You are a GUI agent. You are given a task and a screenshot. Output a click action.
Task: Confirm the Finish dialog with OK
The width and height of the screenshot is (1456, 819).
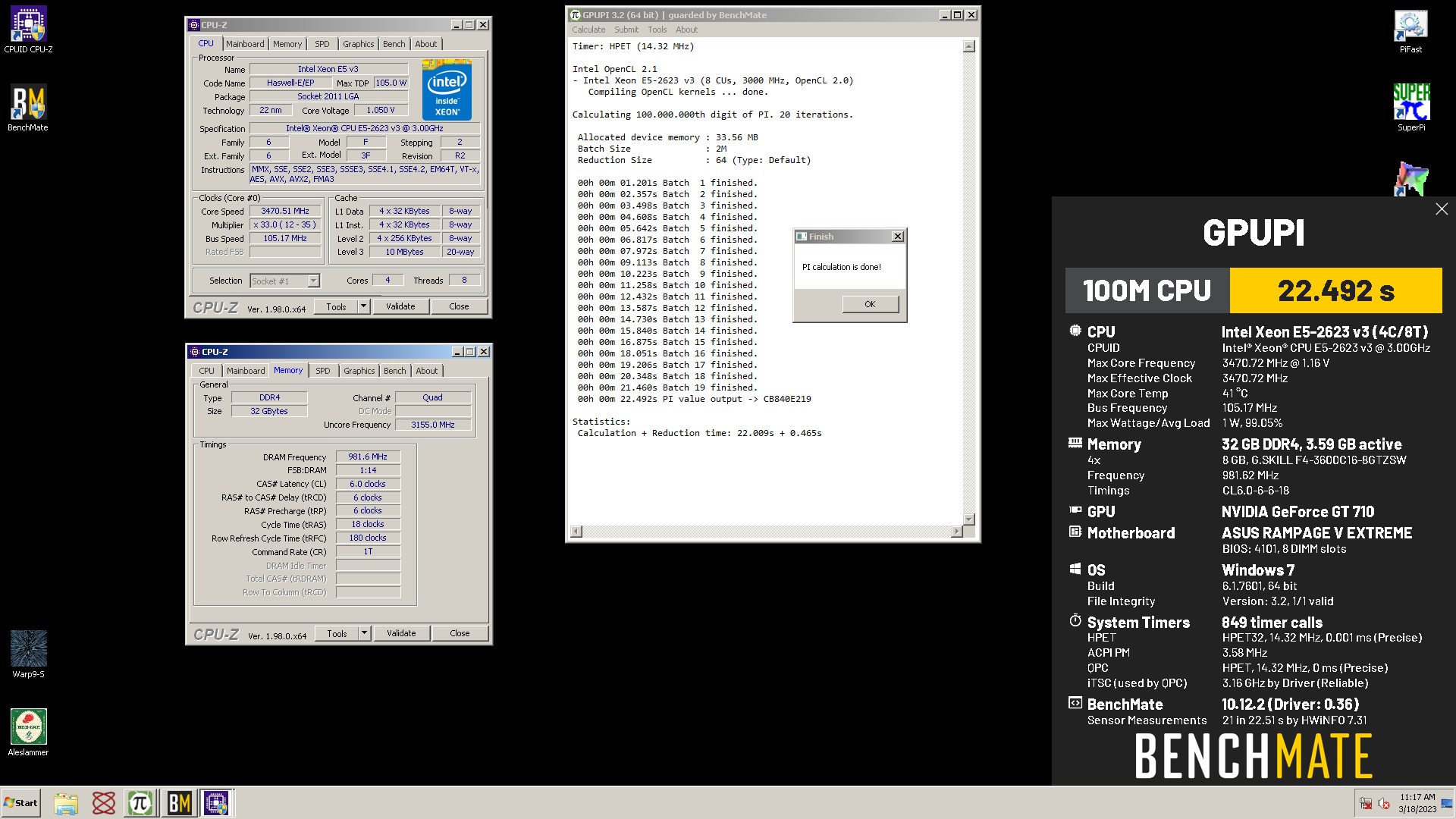(870, 304)
